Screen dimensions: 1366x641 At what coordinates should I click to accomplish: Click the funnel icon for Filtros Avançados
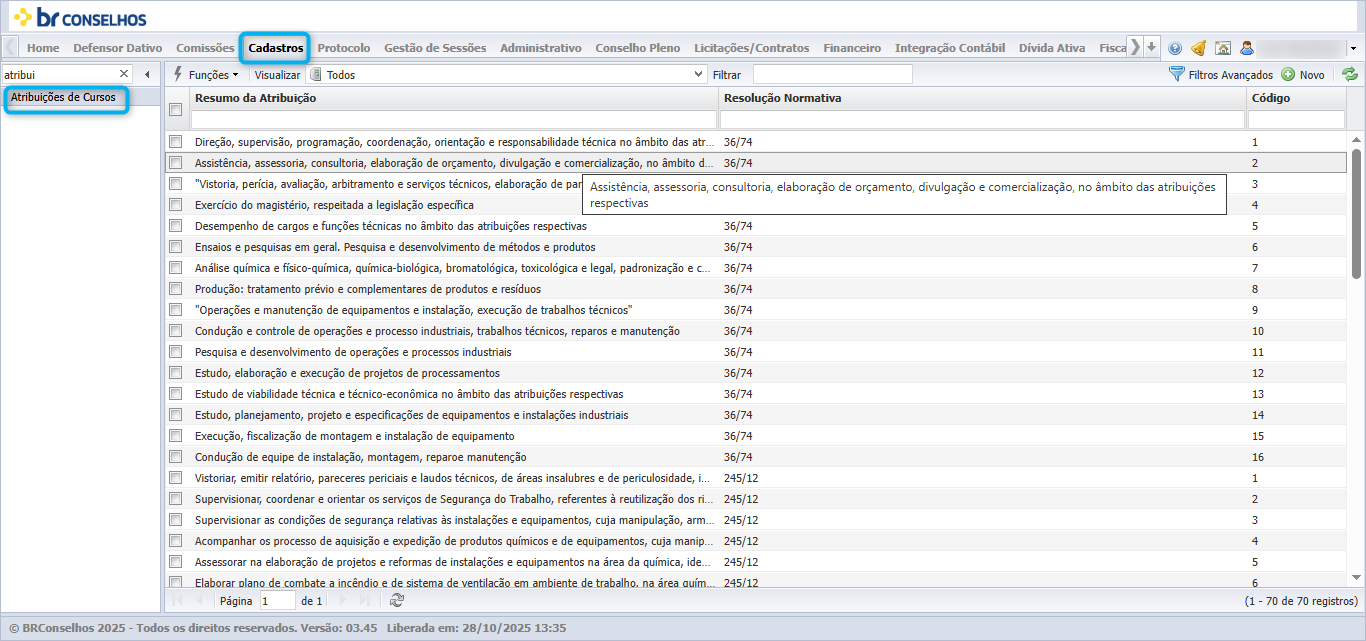point(1177,74)
